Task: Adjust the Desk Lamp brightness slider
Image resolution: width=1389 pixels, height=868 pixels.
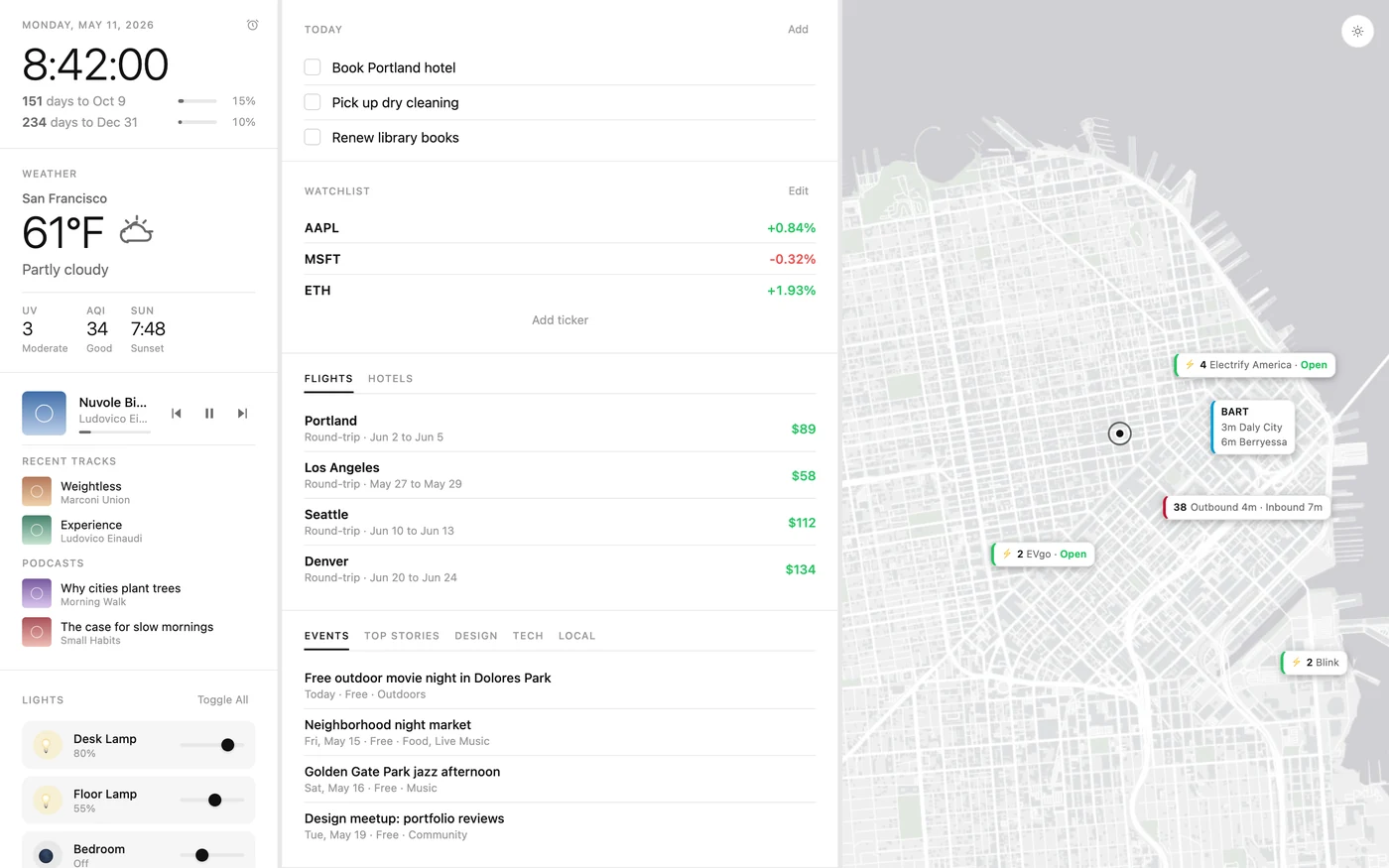Action: [212, 745]
